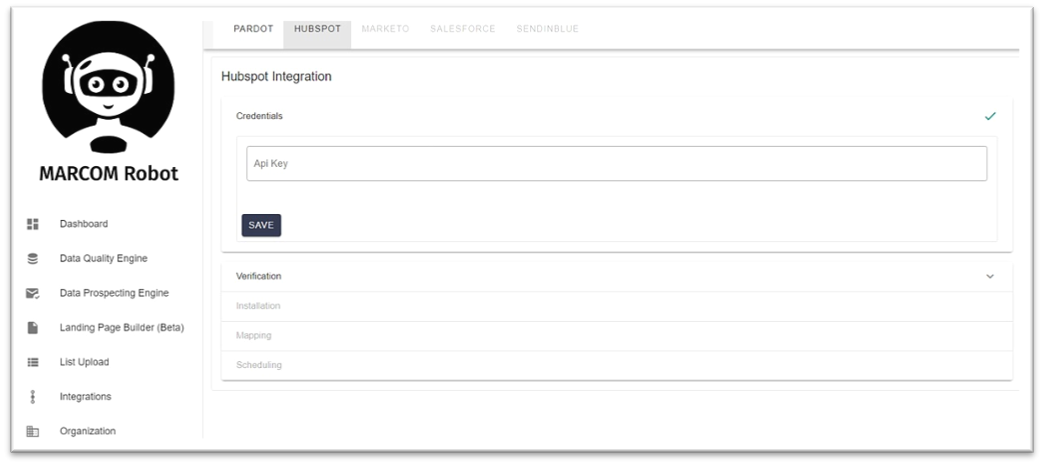Click the Data Quality Engine database icon
This screenshot has width=1044, height=466.
tap(33, 258)
